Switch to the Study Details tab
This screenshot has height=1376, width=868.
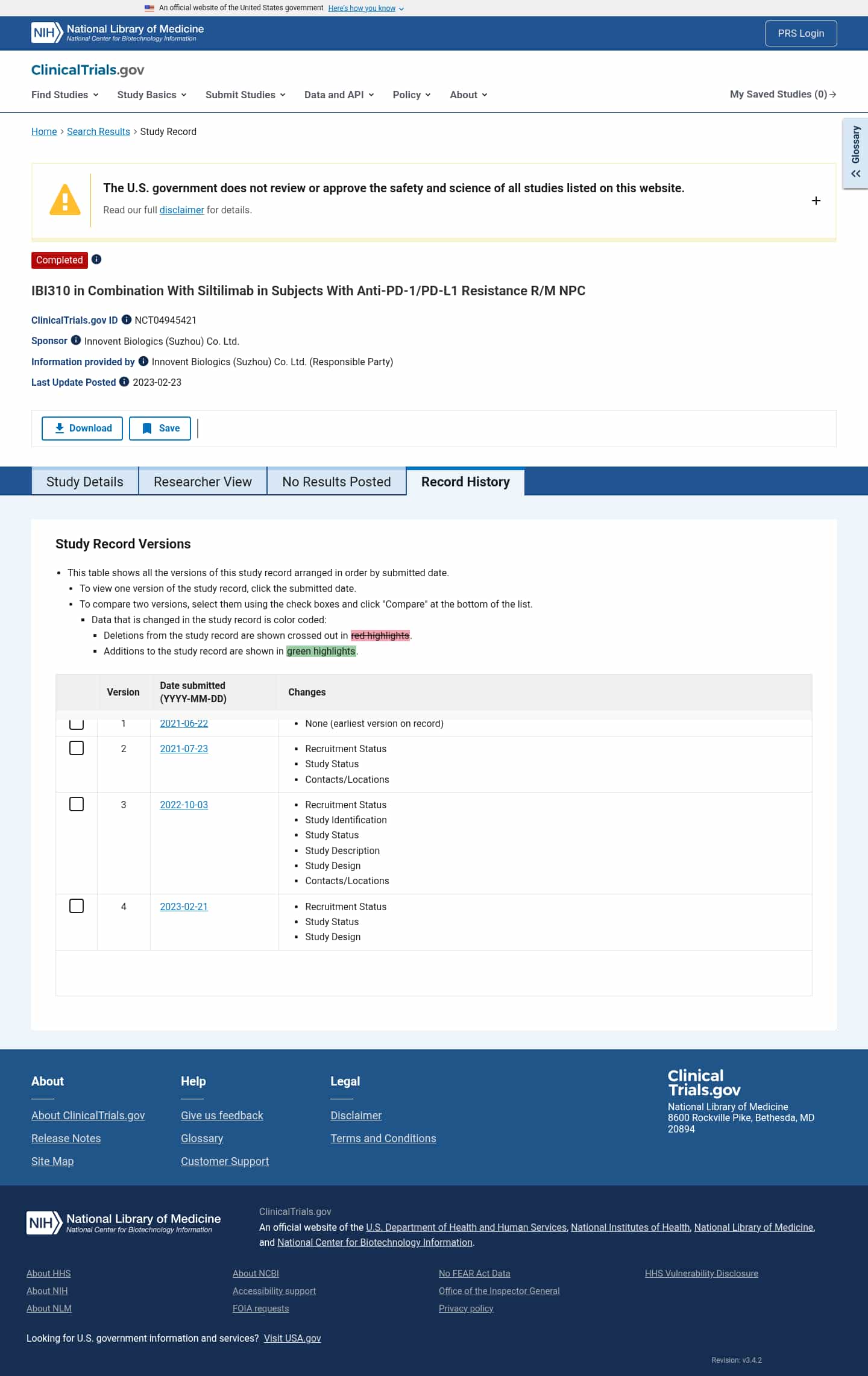click(x=85, y=482)
